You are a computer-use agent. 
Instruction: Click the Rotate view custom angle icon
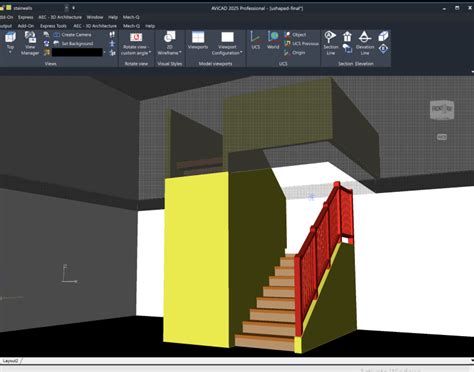point(136,37)
